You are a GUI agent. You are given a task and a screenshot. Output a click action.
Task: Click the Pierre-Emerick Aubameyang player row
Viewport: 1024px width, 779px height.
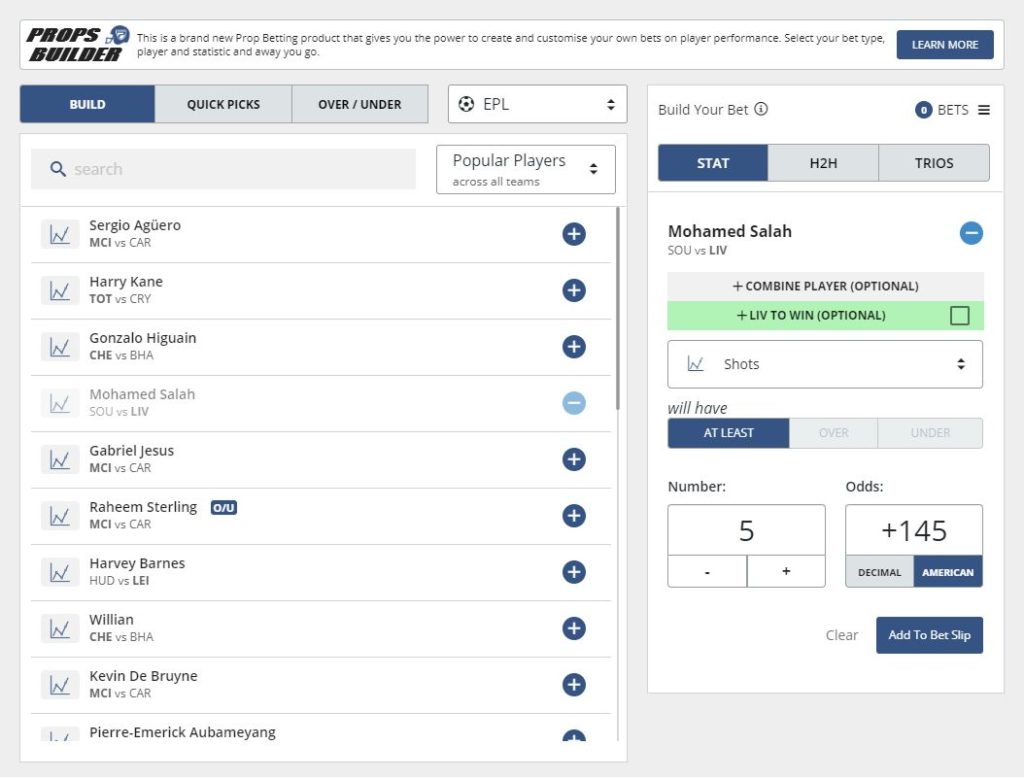(321, 730)
